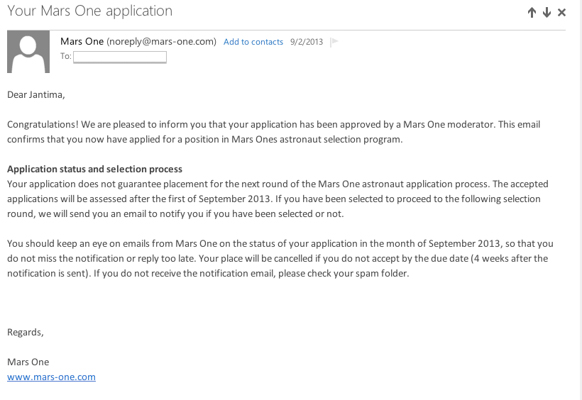Click the 9/2/2013 date
The width and height of the screenshot is (582, 400).
[307, 42]
